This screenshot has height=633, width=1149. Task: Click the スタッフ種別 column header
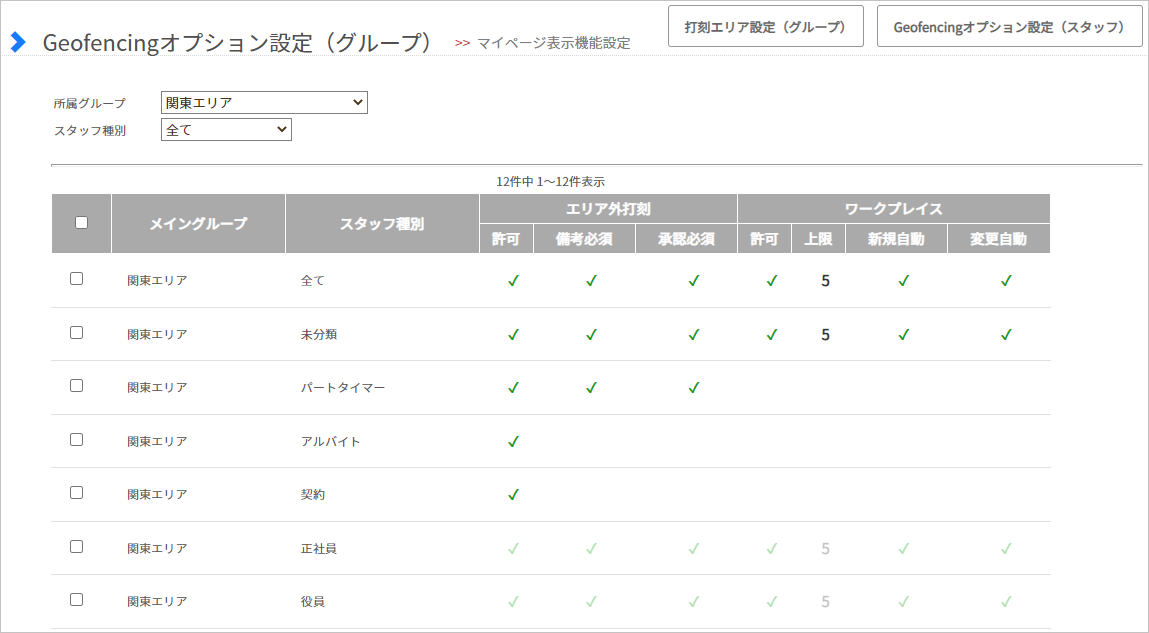[x=382, y=223]
